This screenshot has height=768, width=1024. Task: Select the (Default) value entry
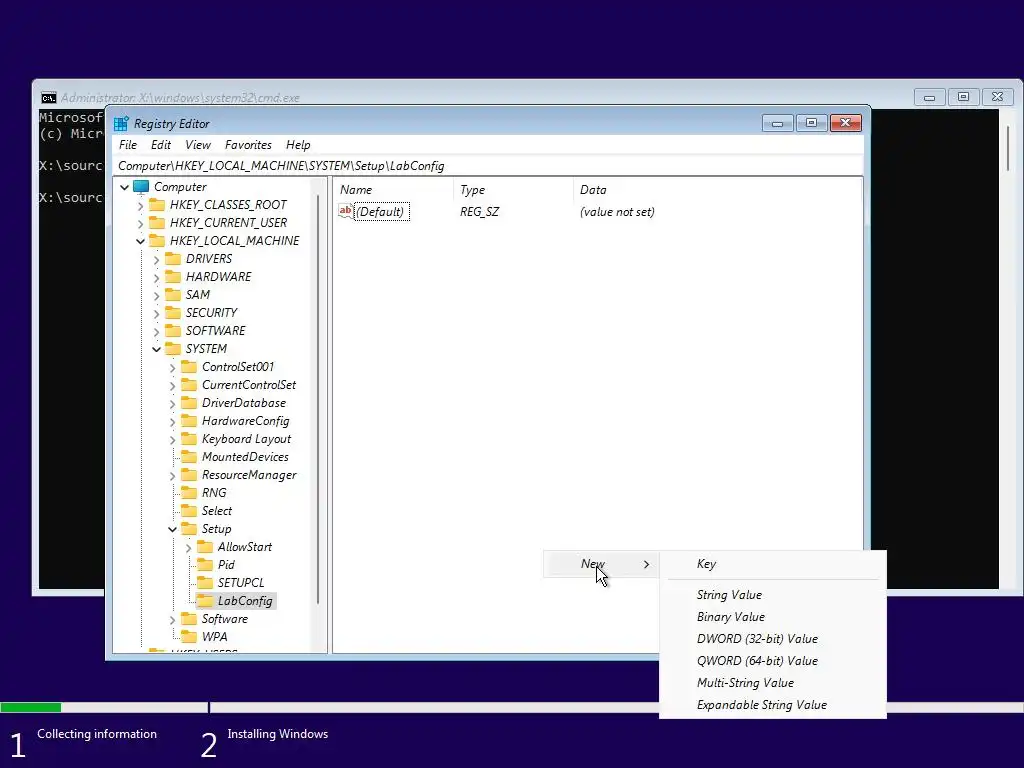tap(380, 212)
